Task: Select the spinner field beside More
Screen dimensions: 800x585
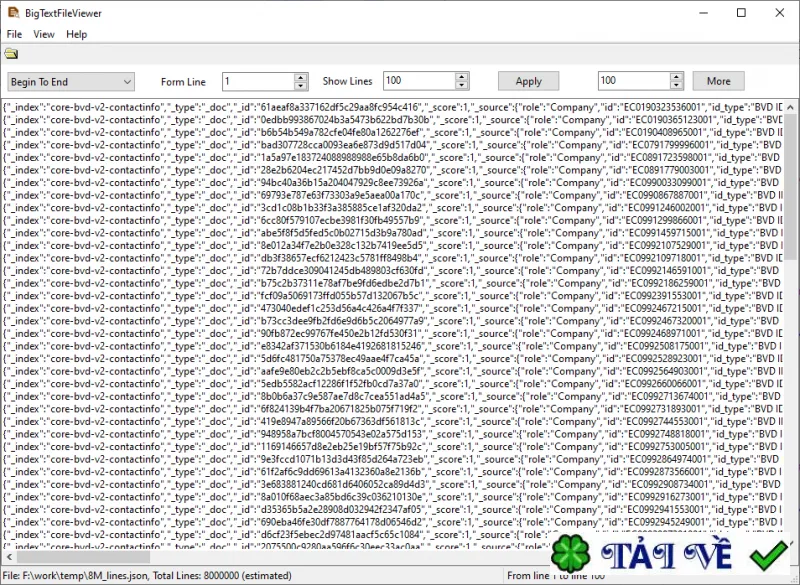Action: tap(630, 81)
